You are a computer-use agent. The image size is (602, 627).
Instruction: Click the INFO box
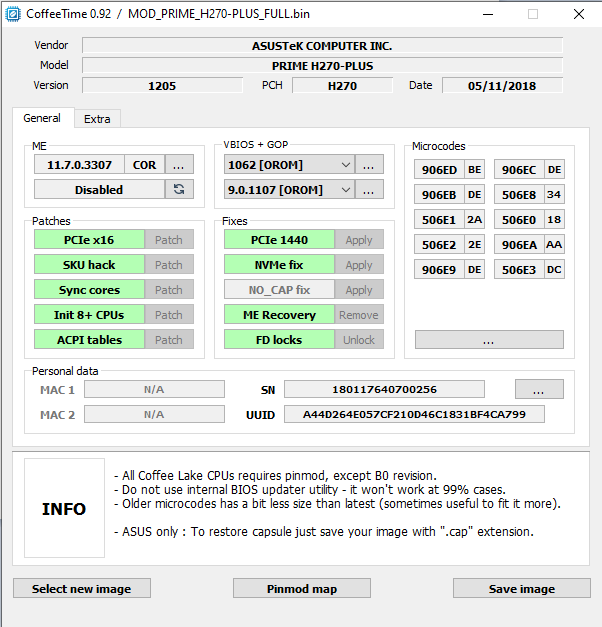click(64, 508)
